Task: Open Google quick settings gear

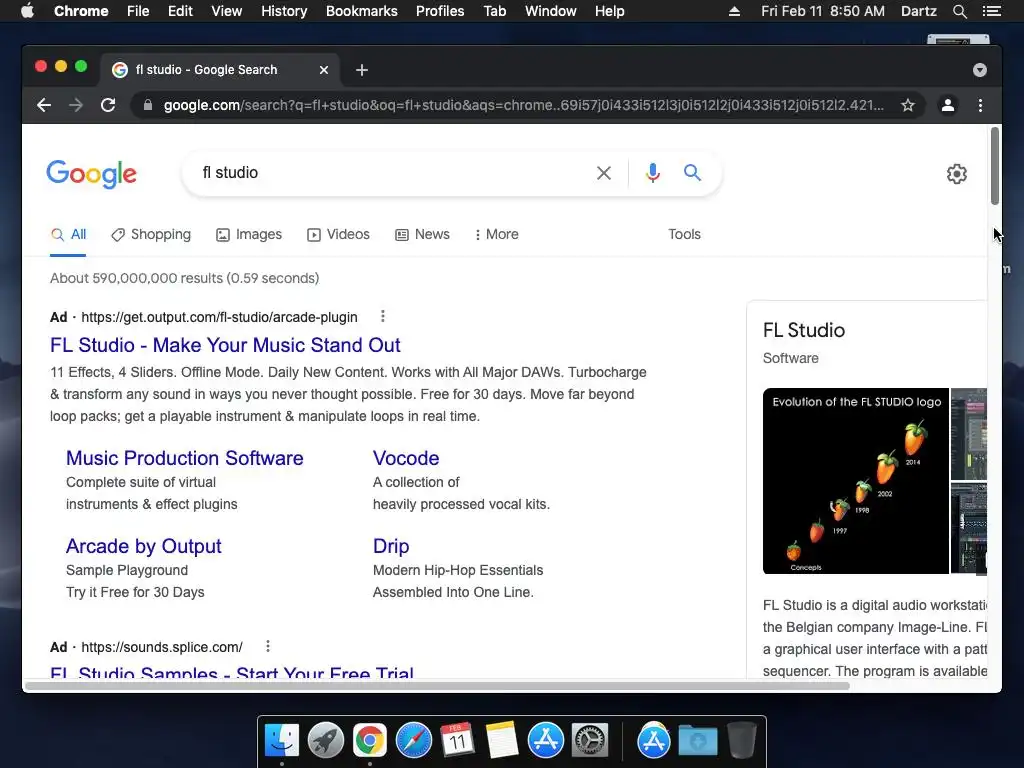Action: pos(957,174)
